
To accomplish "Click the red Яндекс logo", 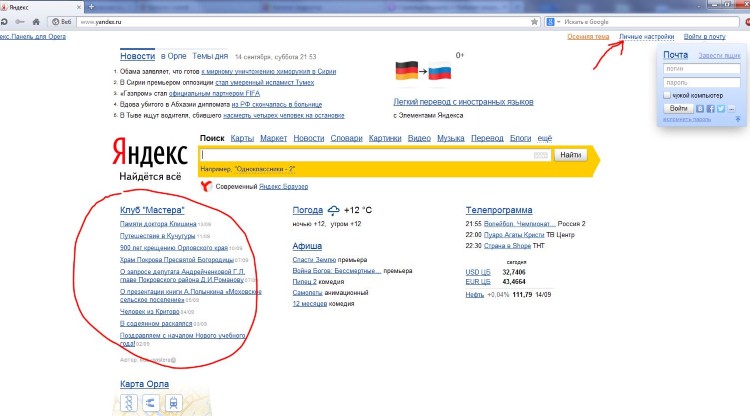I will click(x=150, y=152).
